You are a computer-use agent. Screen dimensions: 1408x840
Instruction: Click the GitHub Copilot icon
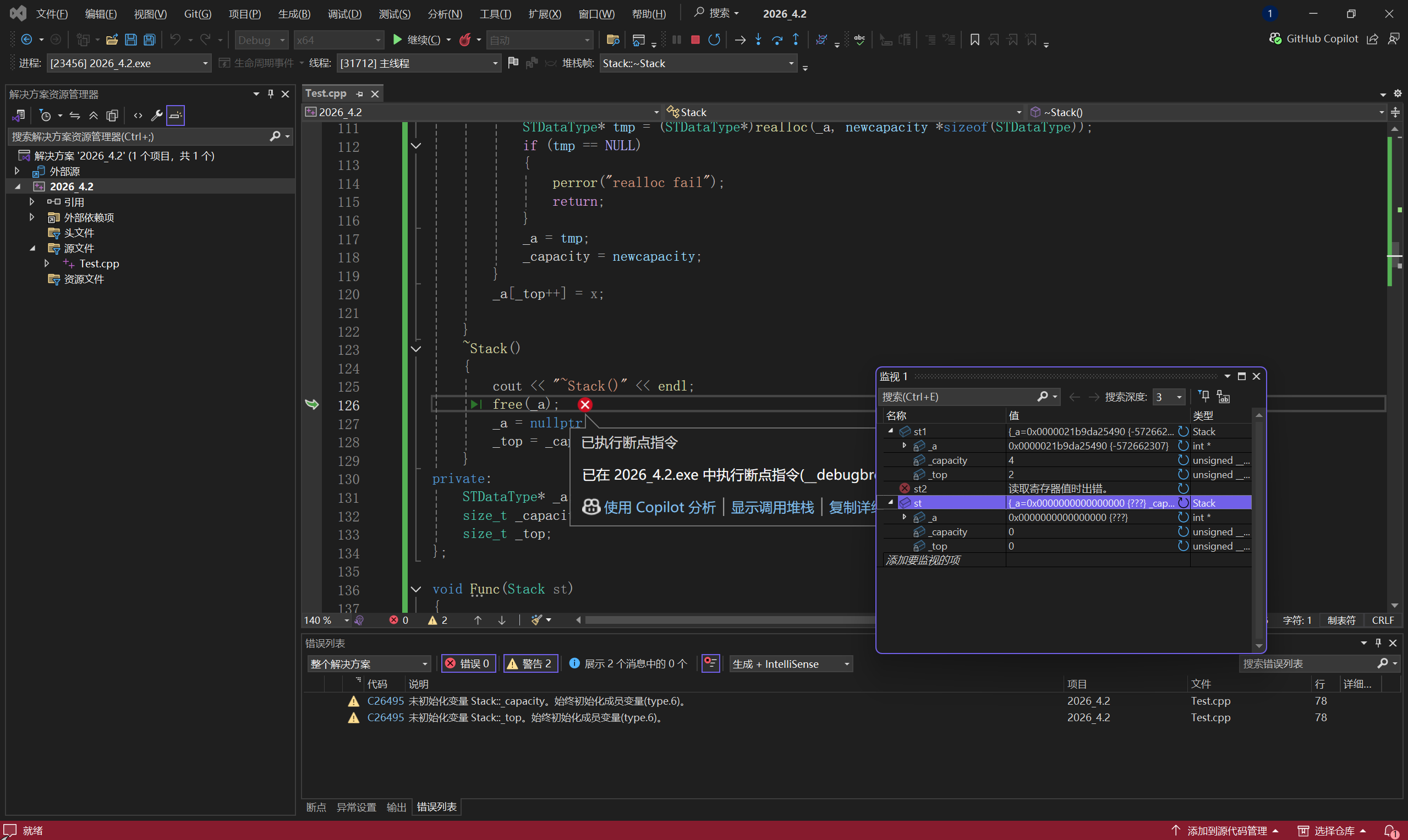1275,39
